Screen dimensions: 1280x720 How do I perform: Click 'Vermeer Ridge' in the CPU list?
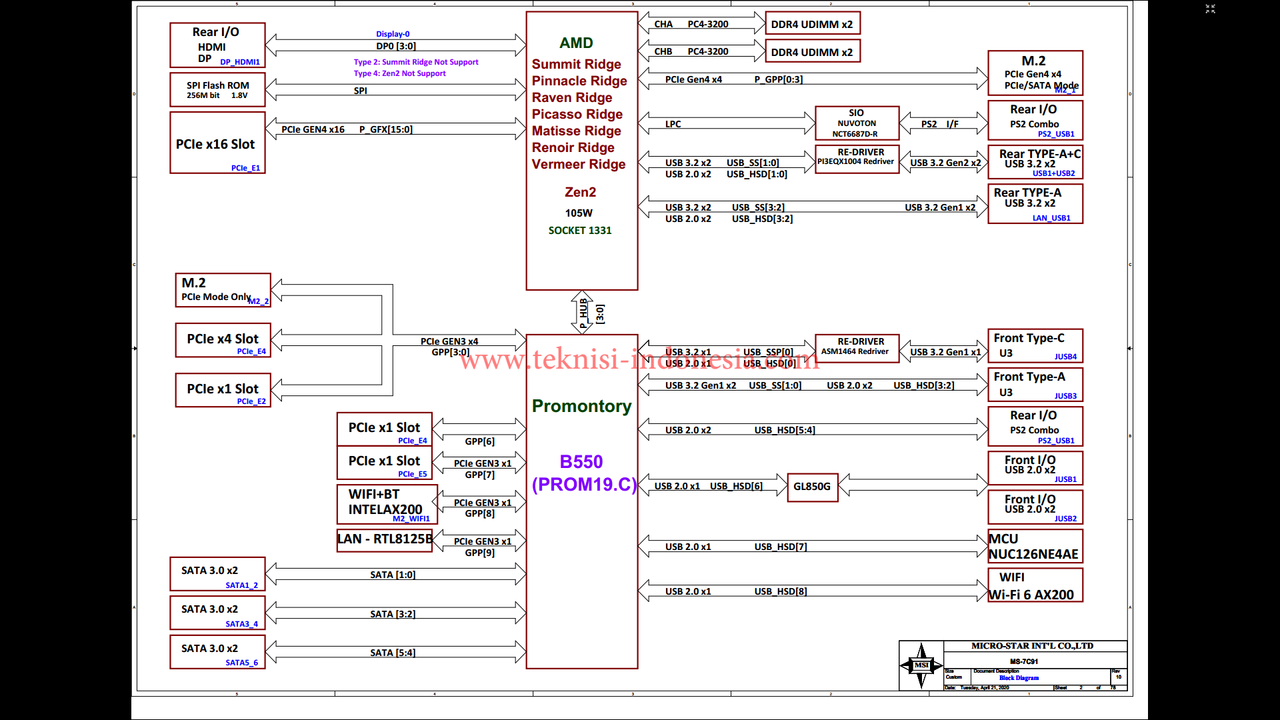tap(579, 164)
